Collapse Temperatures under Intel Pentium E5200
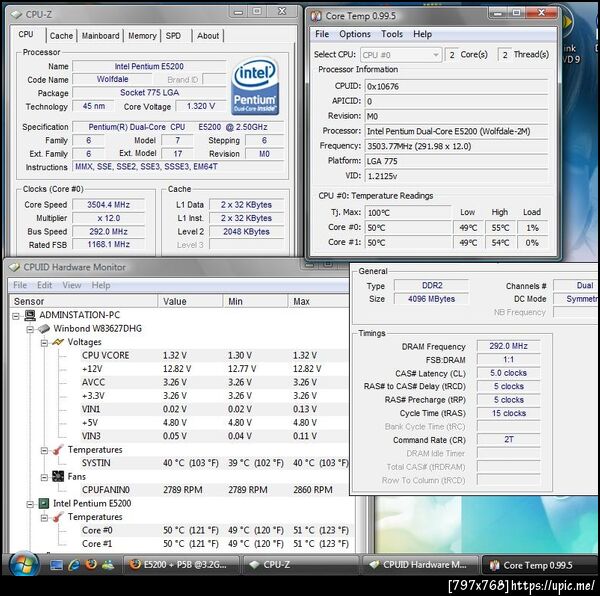The width and height of the screenshot is (600, 596). (x=44, y=518)
